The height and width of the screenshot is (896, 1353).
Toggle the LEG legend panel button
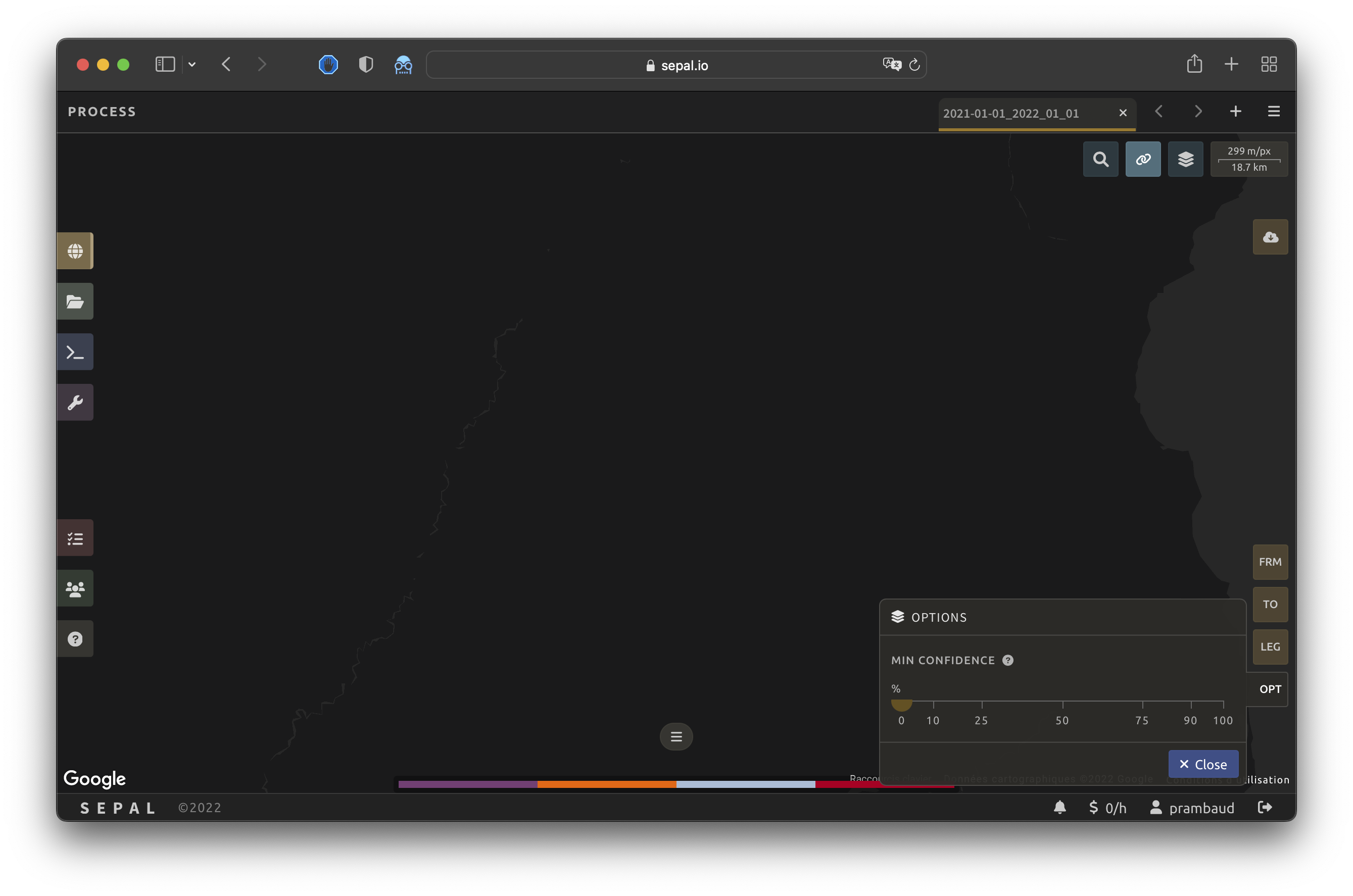pyautogui.click(x=1270, y=647)
